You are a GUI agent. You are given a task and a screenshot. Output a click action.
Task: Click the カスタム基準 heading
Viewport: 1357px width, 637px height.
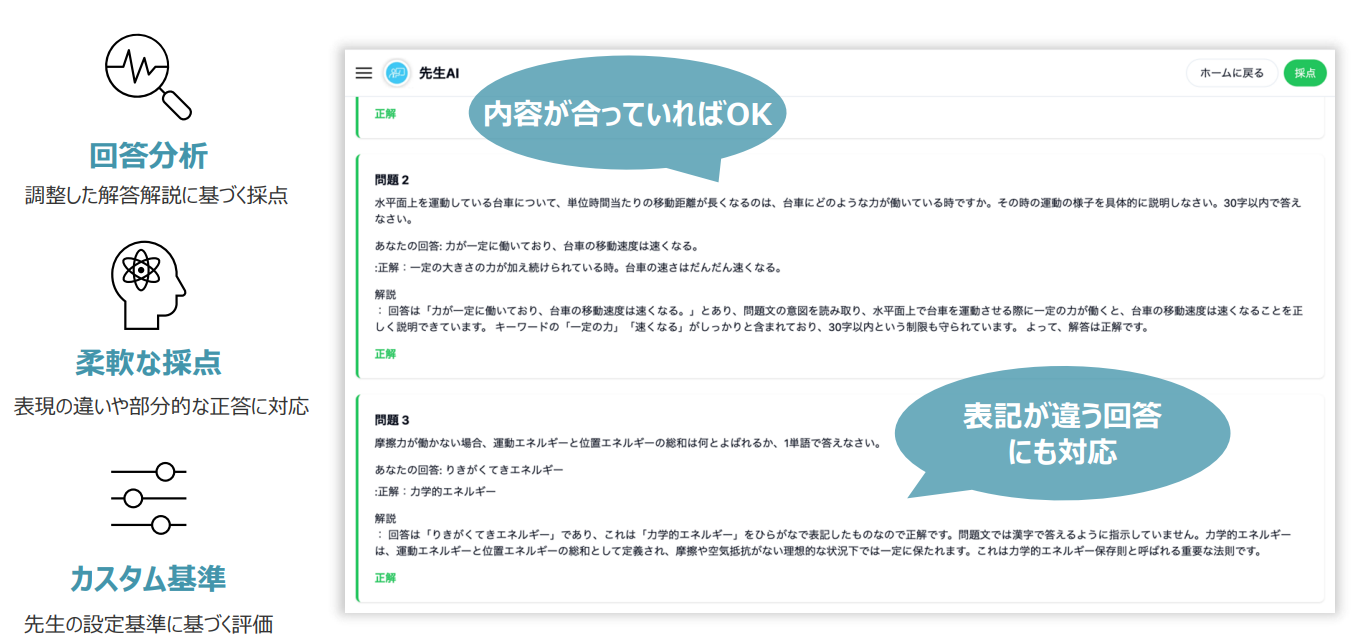click(x=148, y=578)
